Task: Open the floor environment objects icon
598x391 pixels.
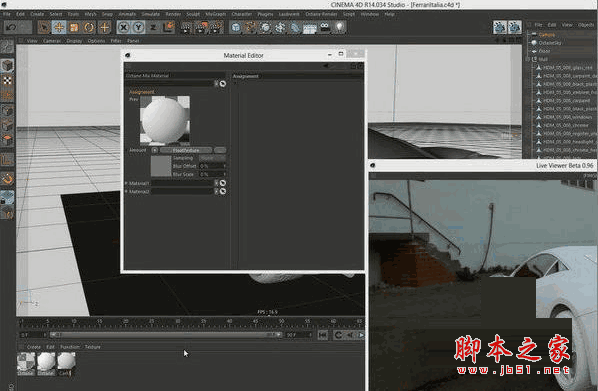Action: [x=310, y=27]
